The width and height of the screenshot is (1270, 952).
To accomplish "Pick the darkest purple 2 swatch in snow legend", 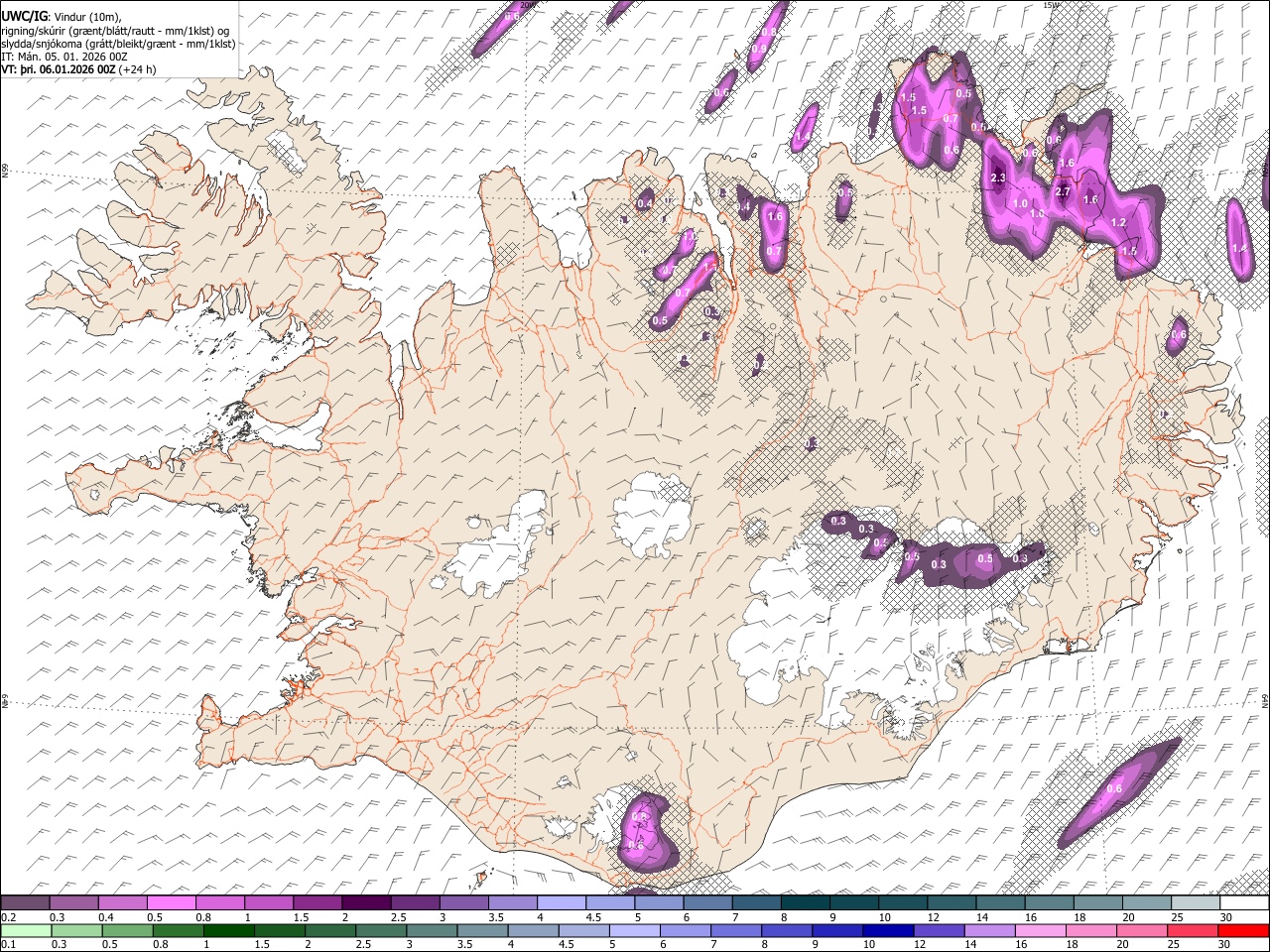I will 367,903.
